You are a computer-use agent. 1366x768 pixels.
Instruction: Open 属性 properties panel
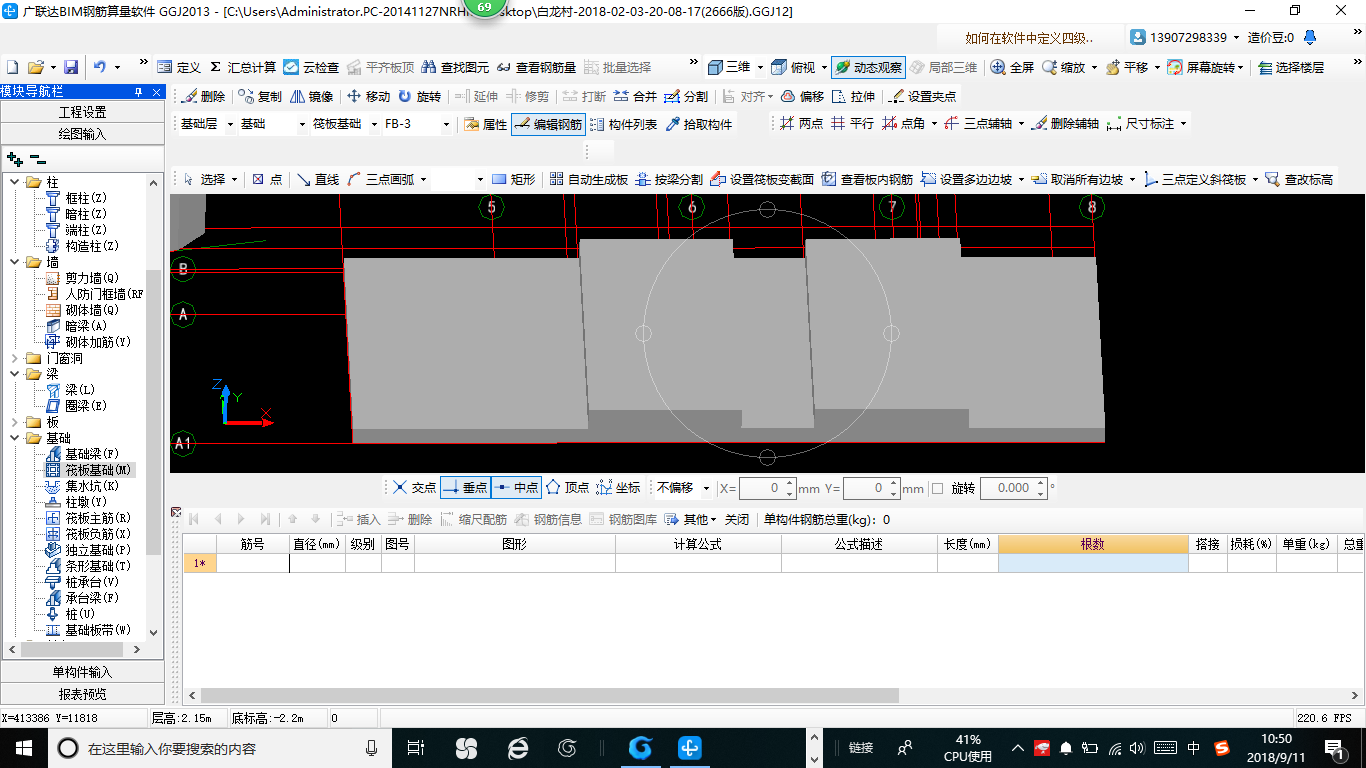[x=485, y=124]
